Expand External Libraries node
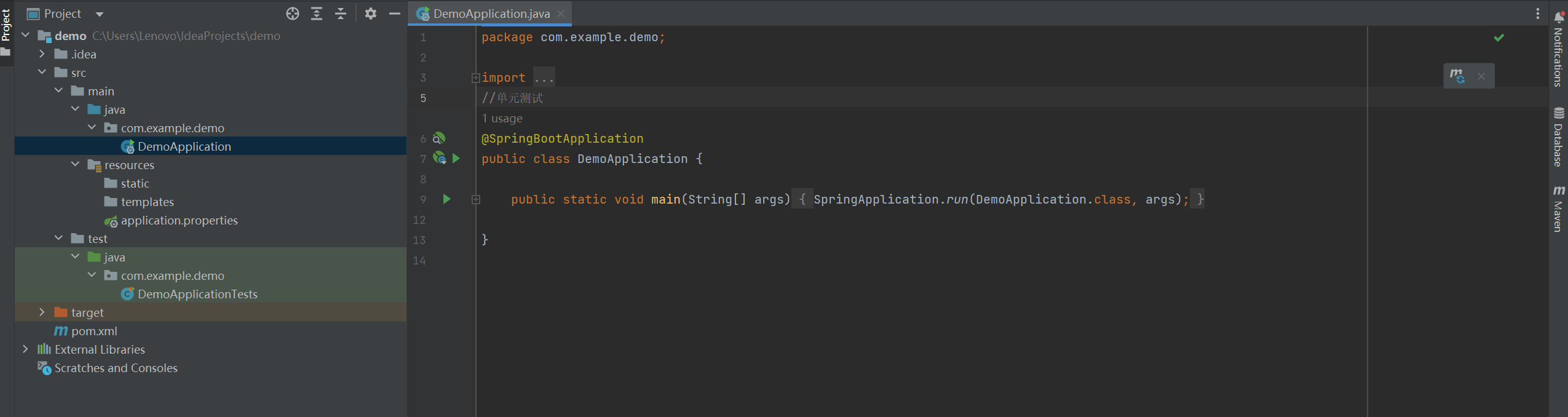 click(25, 349)
